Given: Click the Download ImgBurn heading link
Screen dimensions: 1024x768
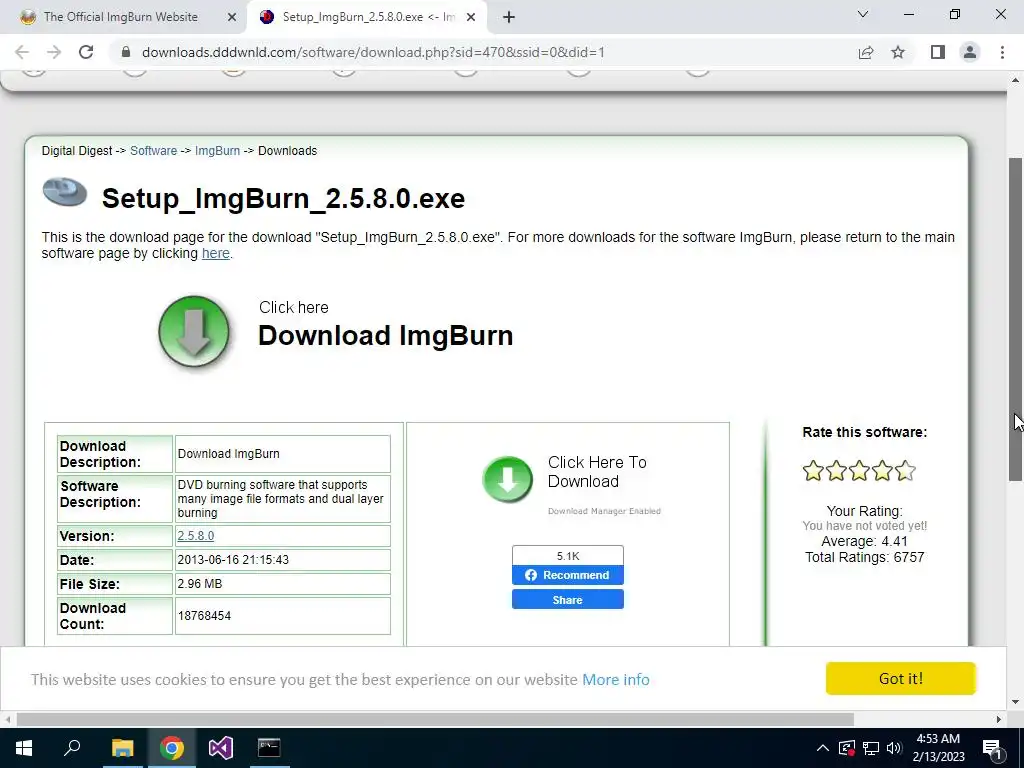Looking at the screenshot, I should pos(385,336).
